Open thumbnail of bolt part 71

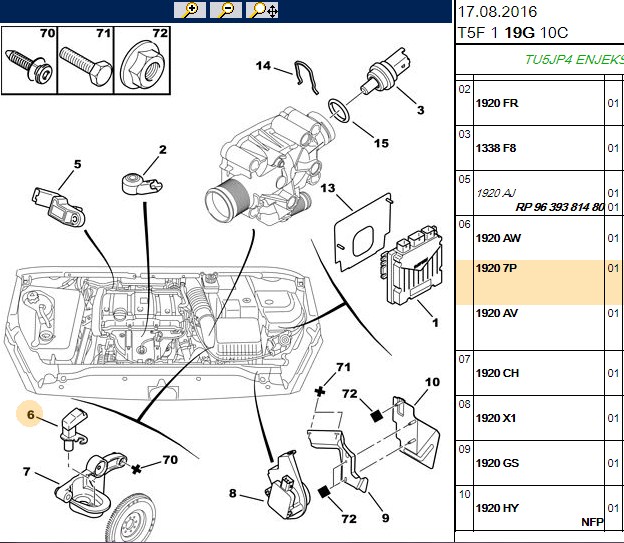click(x=86, y=61)
